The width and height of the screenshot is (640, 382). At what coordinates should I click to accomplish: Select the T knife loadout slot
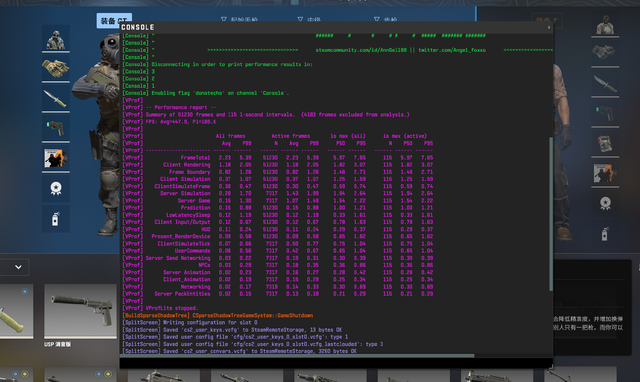pos(605,83)
